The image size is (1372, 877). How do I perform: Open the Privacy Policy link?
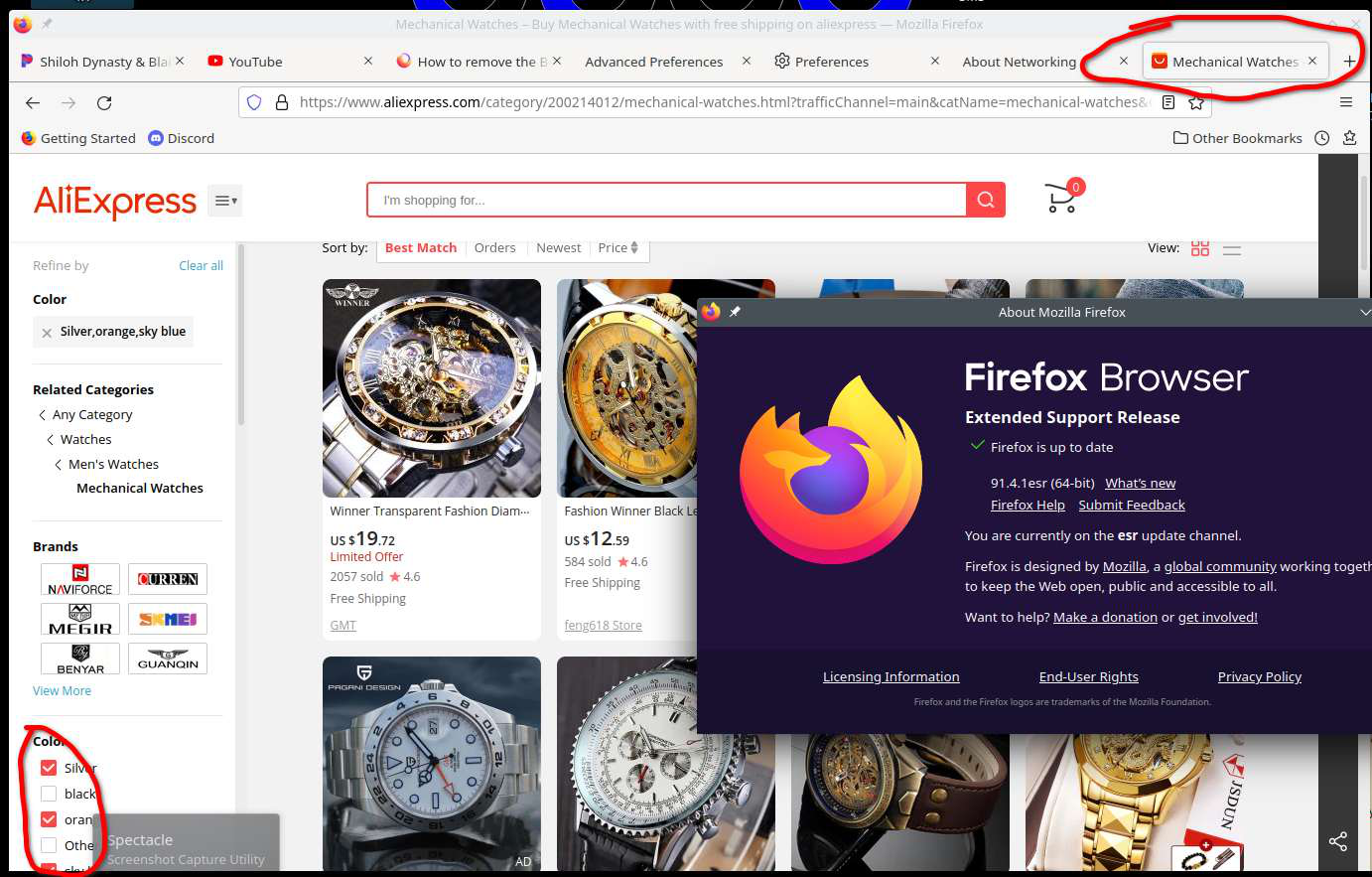coord(1260,676)
